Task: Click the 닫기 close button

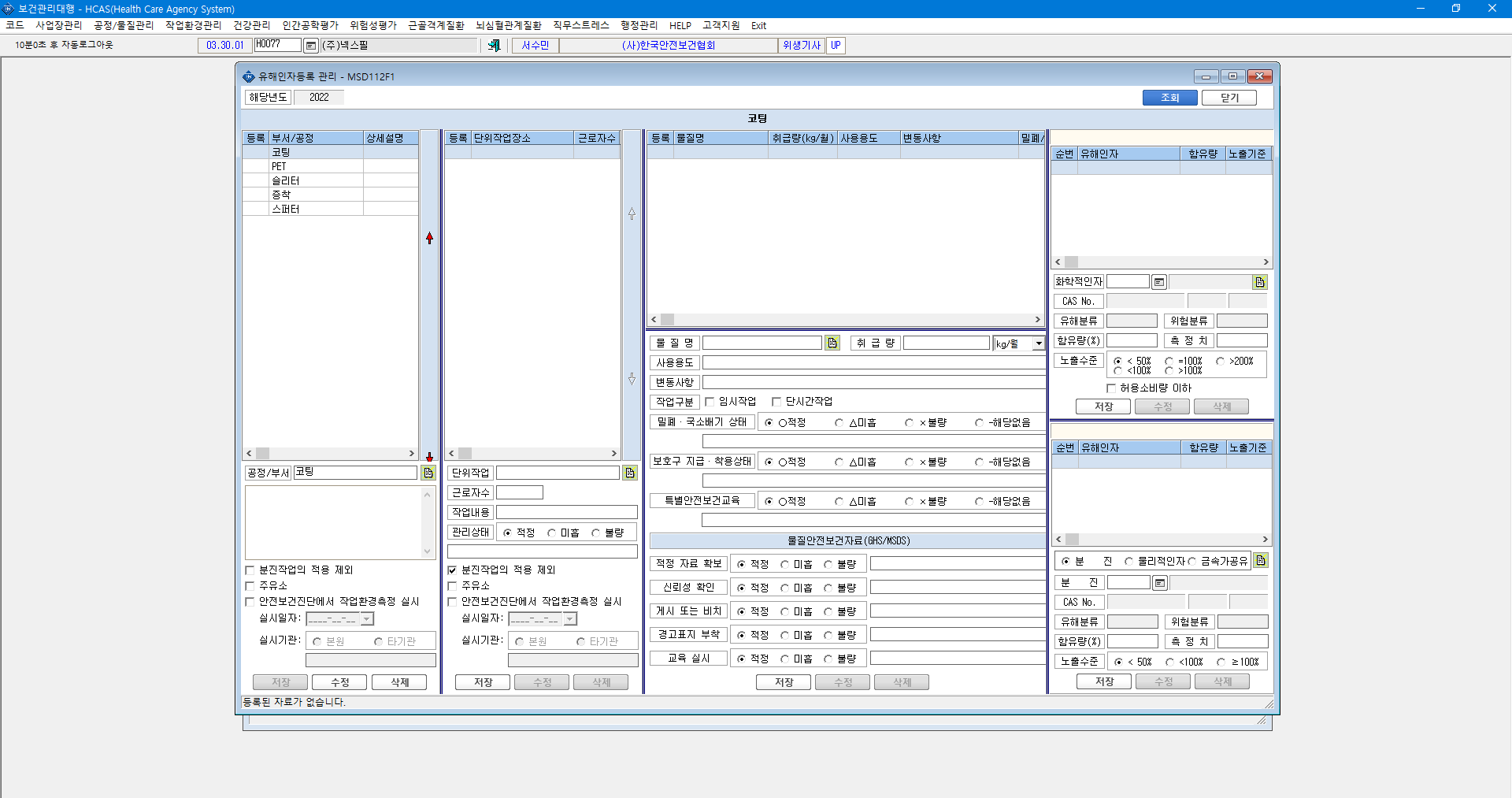Action: [x=1229, y=98]
